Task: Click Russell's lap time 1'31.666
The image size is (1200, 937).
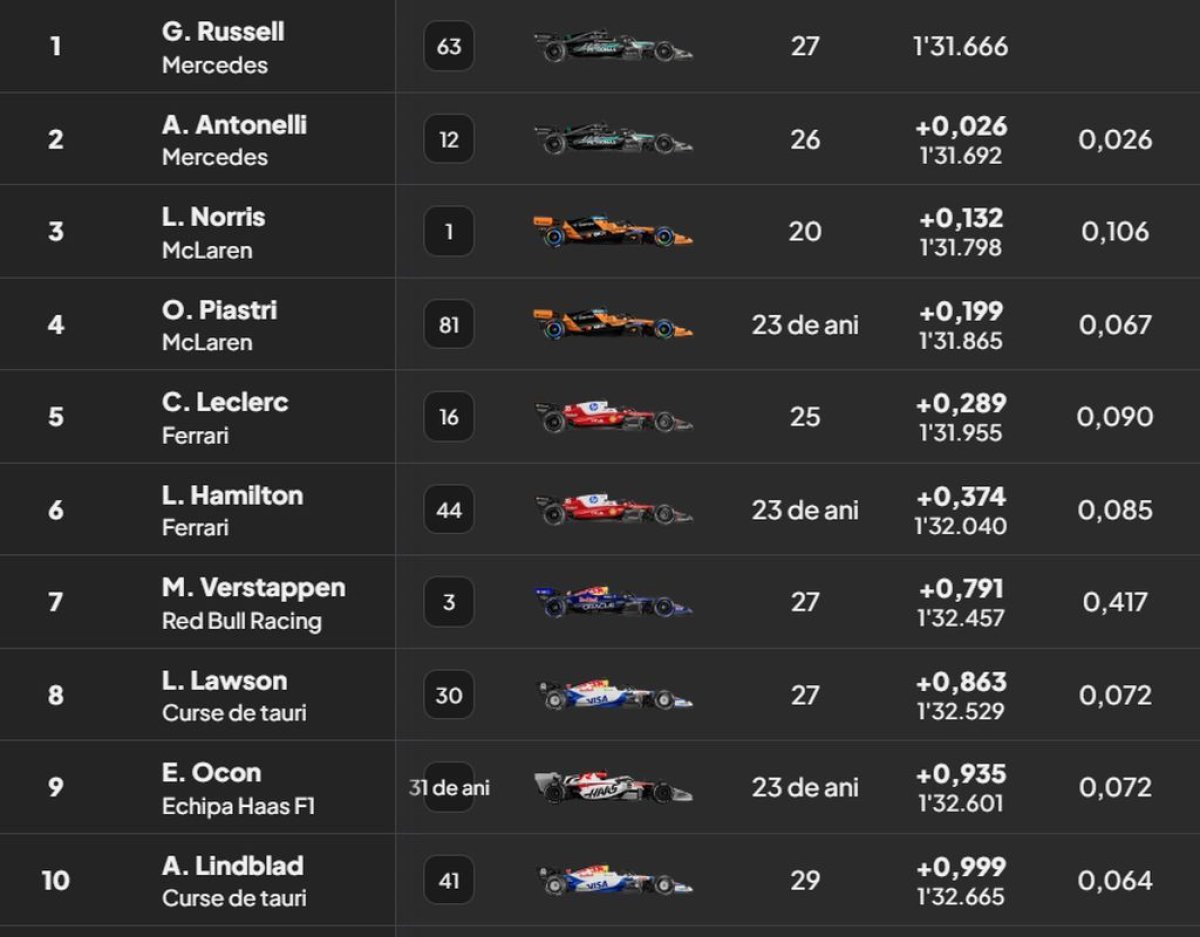Action: point(960,47)
